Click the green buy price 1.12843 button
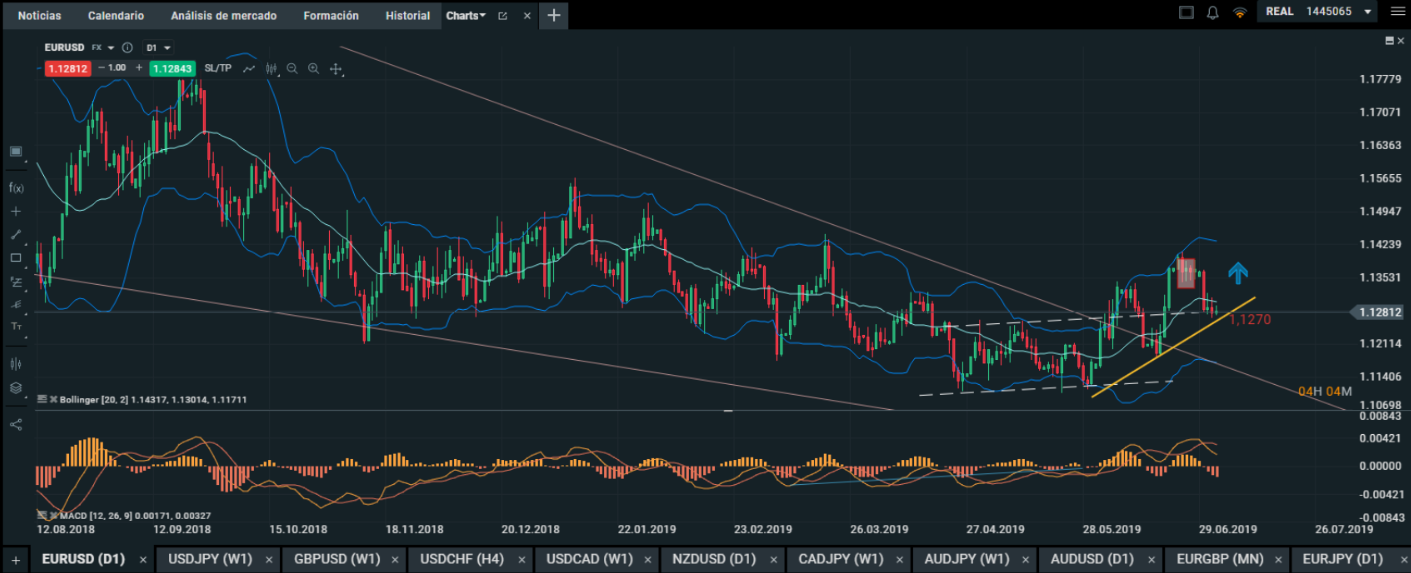 172,68
